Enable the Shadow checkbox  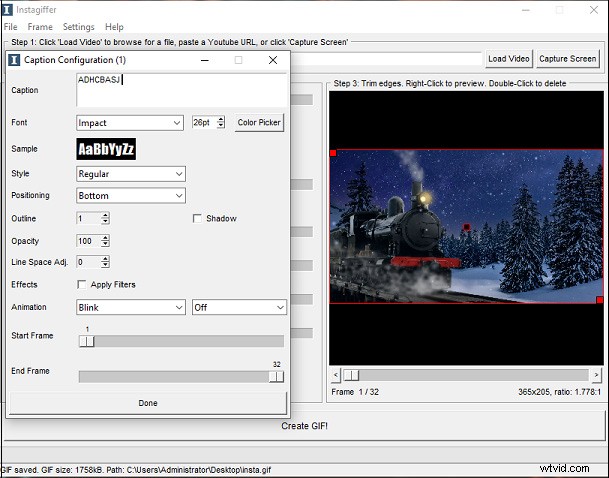[x=197, y=219]
